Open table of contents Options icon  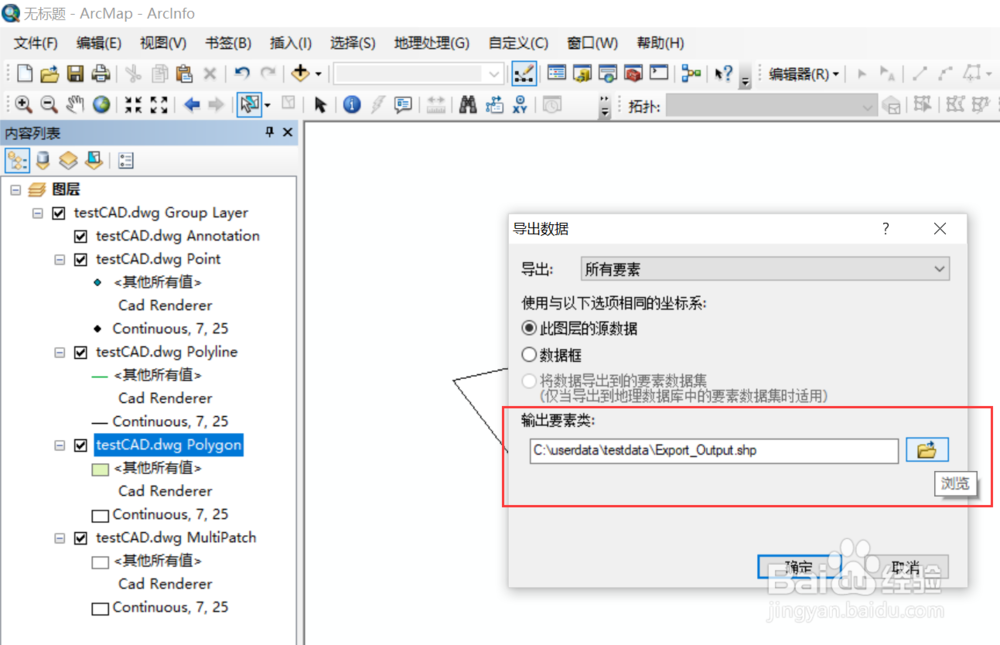(x=126, y=160)
